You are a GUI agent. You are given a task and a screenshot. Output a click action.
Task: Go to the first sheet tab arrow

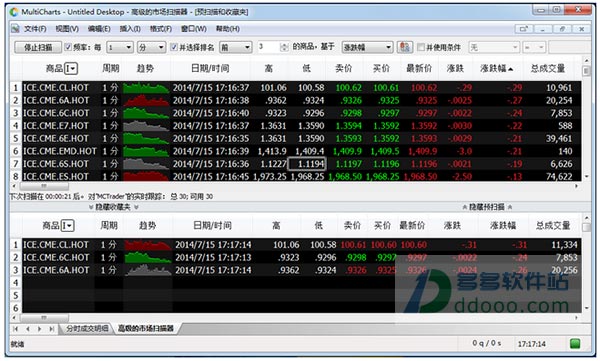pos(16,329)
